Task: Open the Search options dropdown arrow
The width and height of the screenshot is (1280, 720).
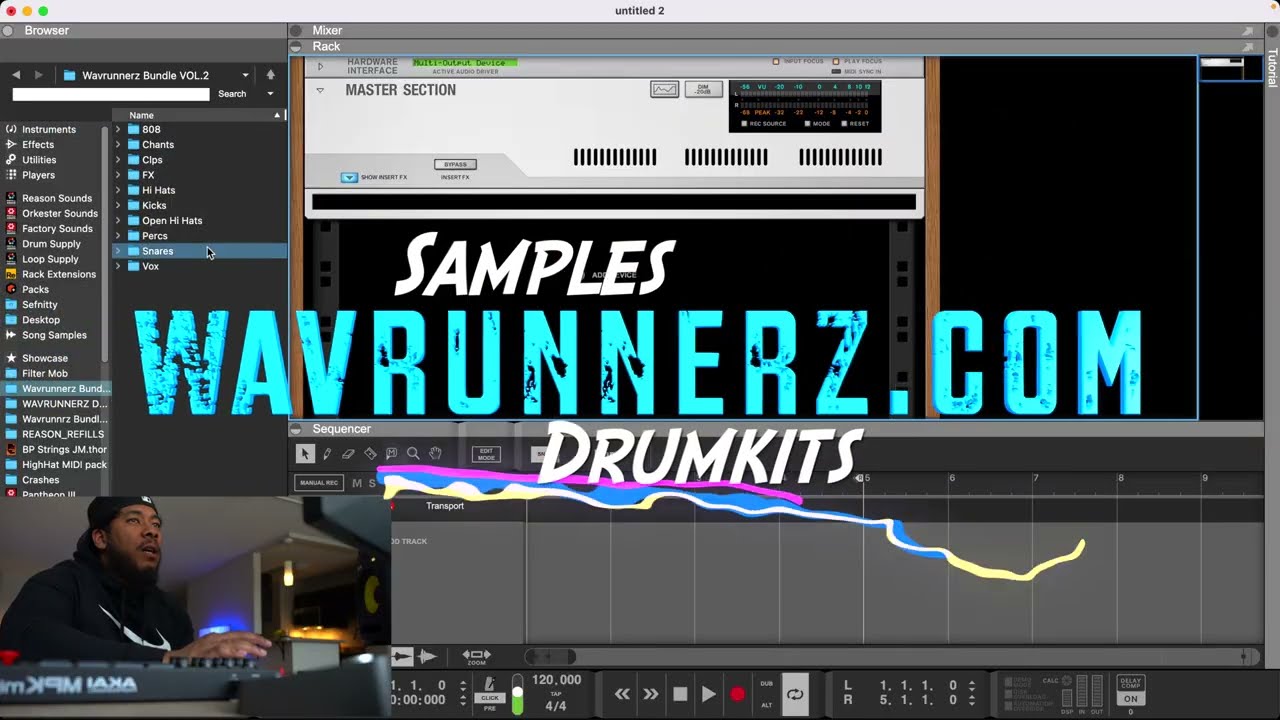Action: [x=270, y=94]
